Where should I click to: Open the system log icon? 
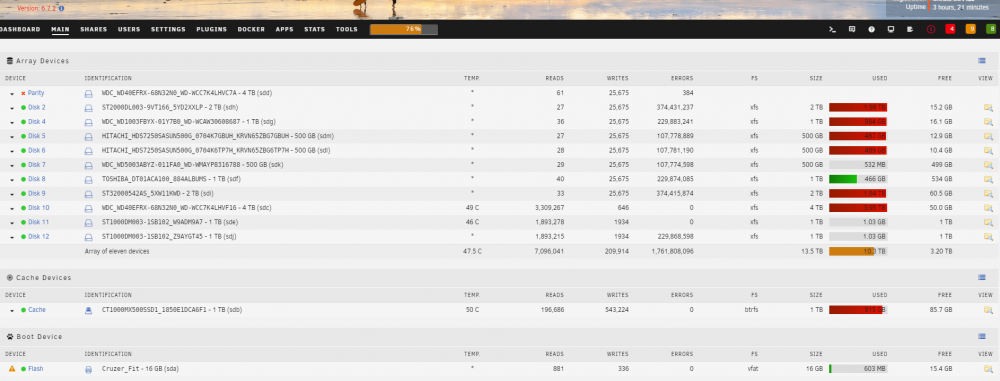[910, 29]
